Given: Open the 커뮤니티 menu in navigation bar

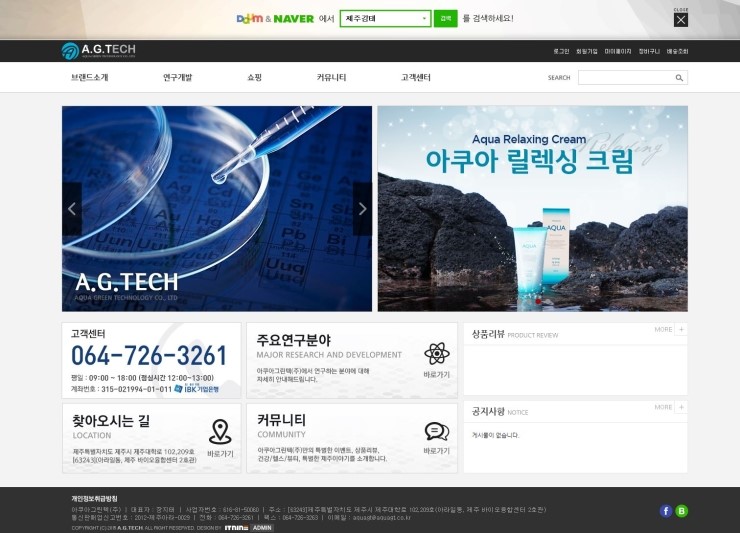Looking at the screenshot, I should coord(331,77).
